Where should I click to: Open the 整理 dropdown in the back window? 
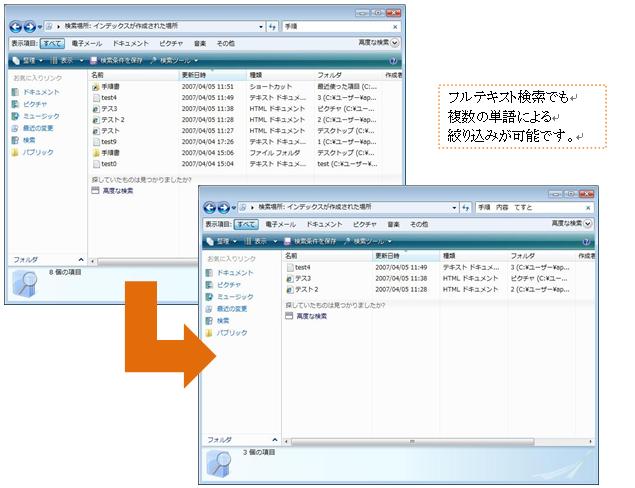(28, 61)
